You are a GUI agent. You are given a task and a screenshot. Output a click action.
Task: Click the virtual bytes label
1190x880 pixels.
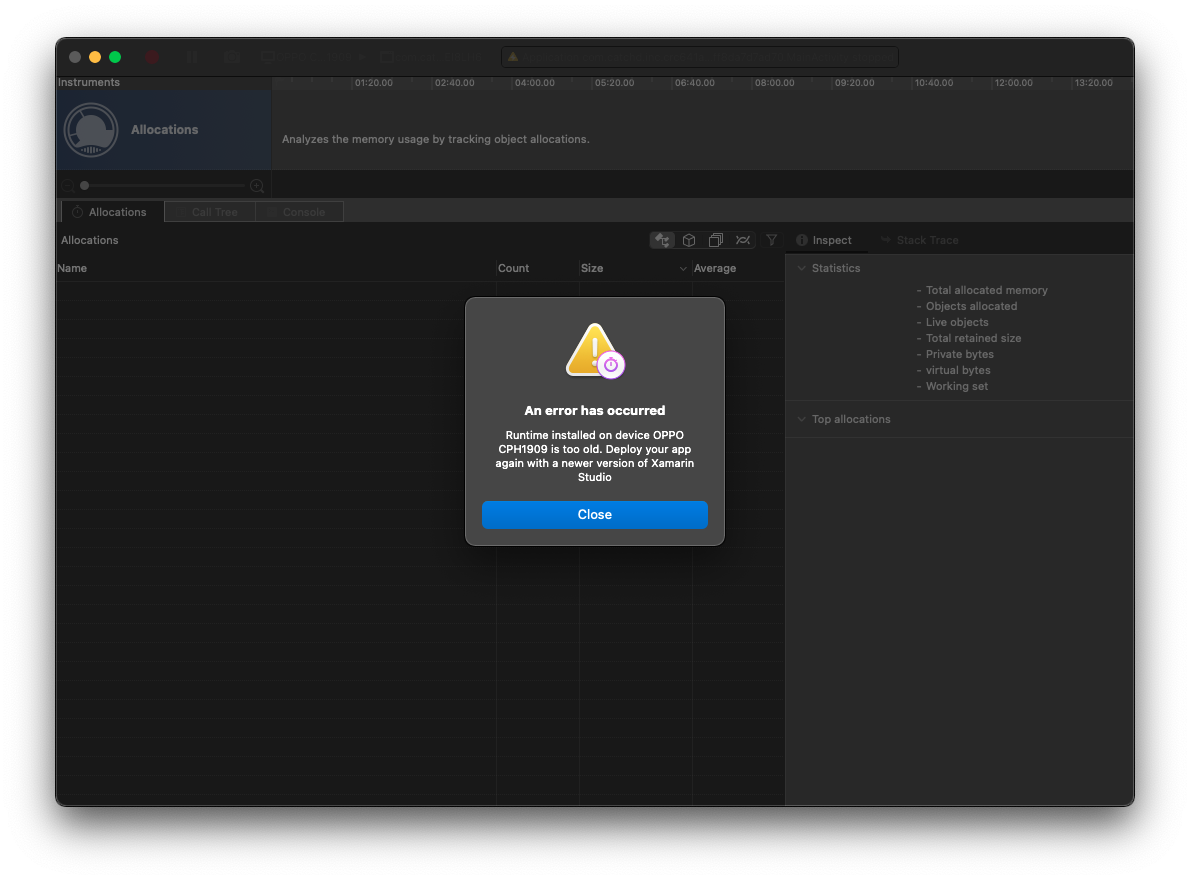[958, 369]
